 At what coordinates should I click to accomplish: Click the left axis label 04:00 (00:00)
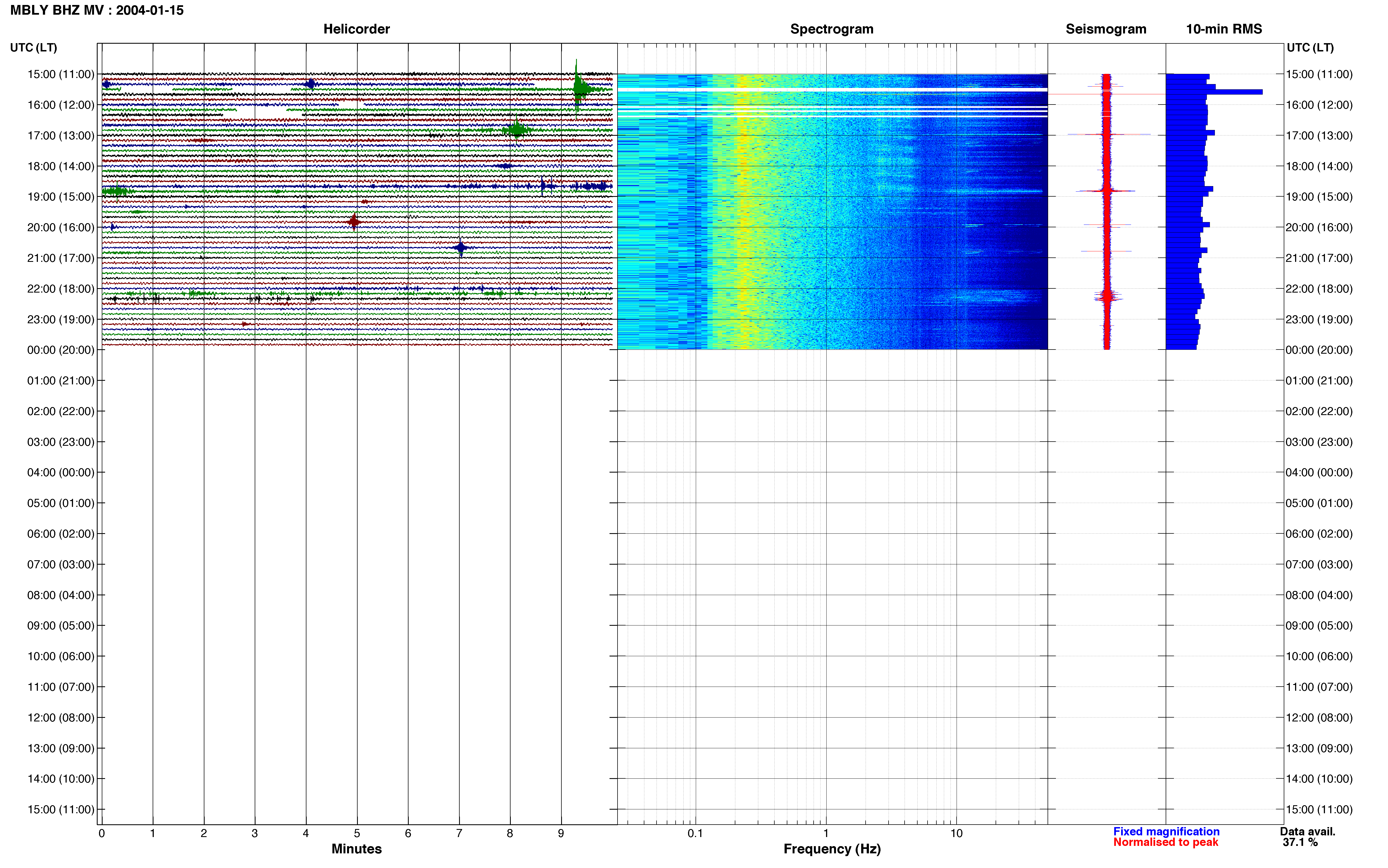coord(61,473)
